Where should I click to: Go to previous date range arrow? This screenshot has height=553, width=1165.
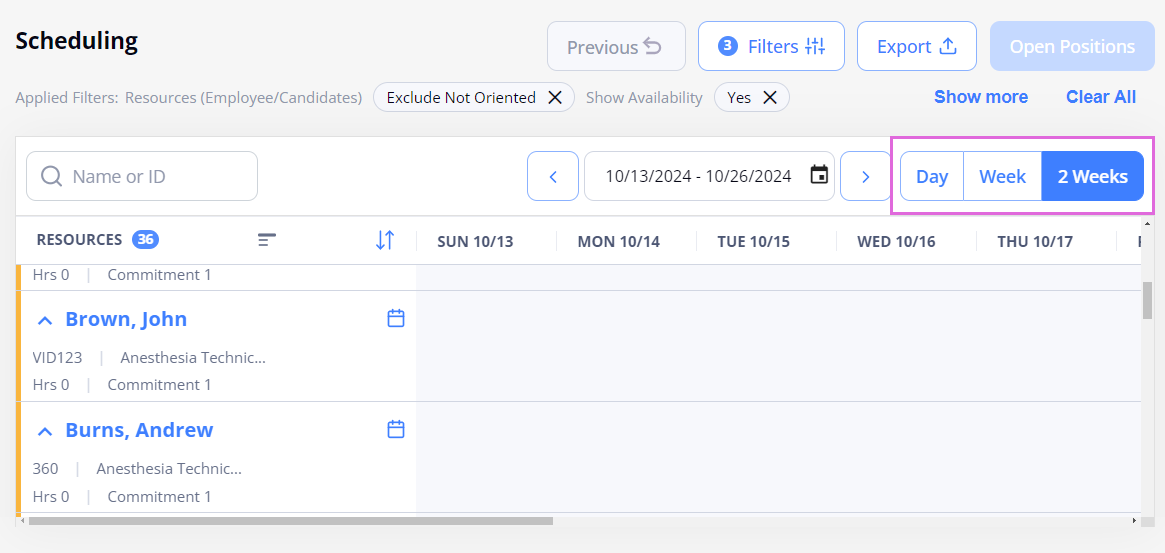pyautogui.click(x=553, y=176)
